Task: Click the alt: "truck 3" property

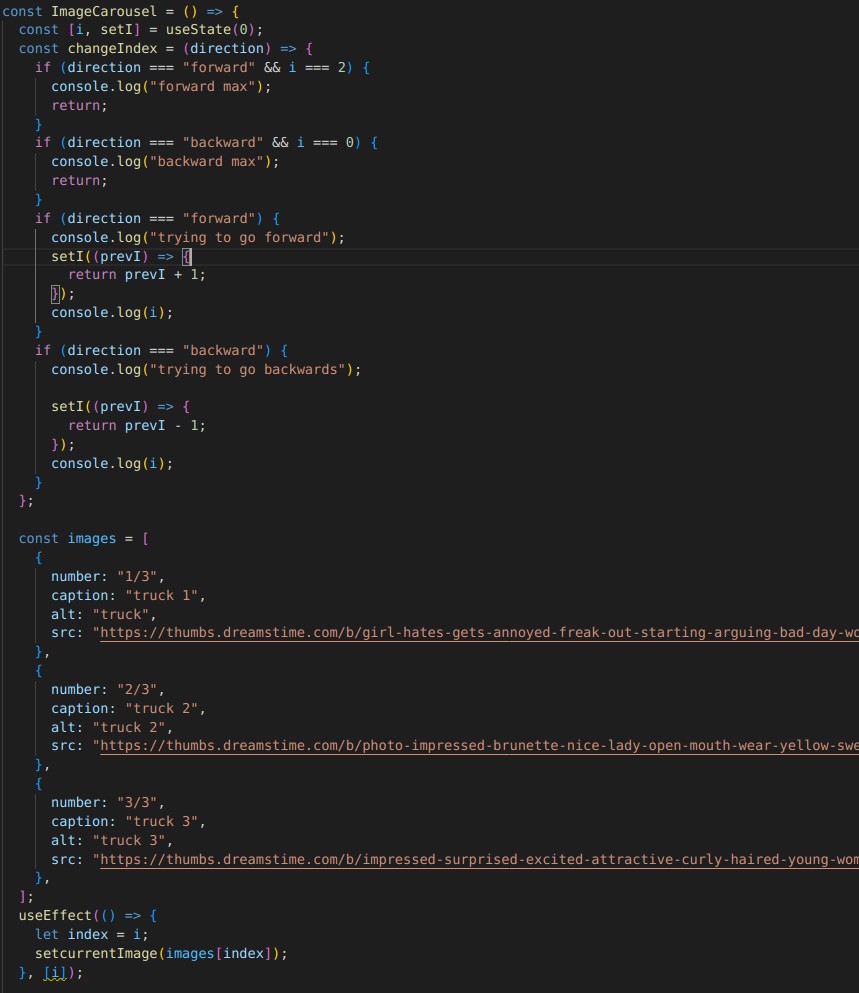Action: pyautogui.click(x=111, y=840)
